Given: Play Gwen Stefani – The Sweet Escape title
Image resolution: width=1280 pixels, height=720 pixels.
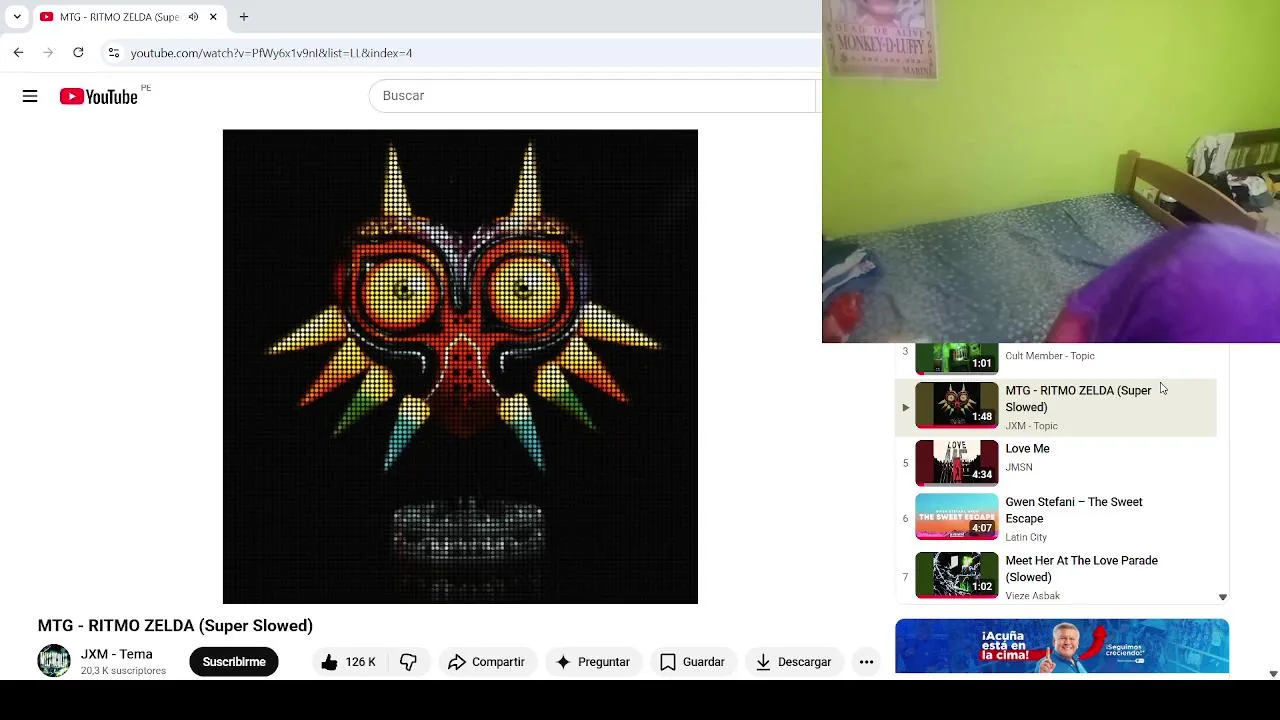Looking at the screenshot, I should coord(1074,510).
